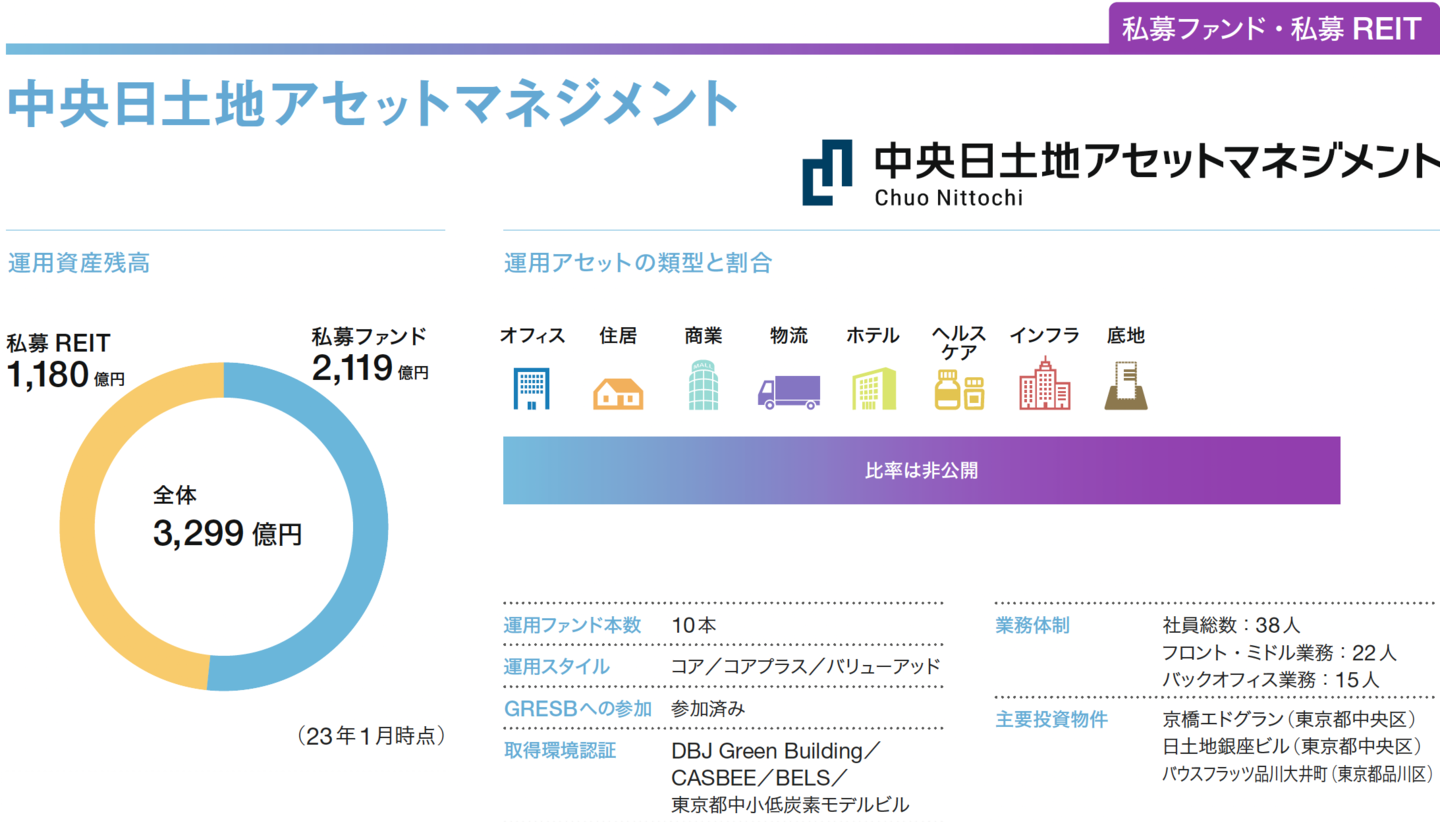Click the 運用資産残高 section heading

[x=79, y=264]
